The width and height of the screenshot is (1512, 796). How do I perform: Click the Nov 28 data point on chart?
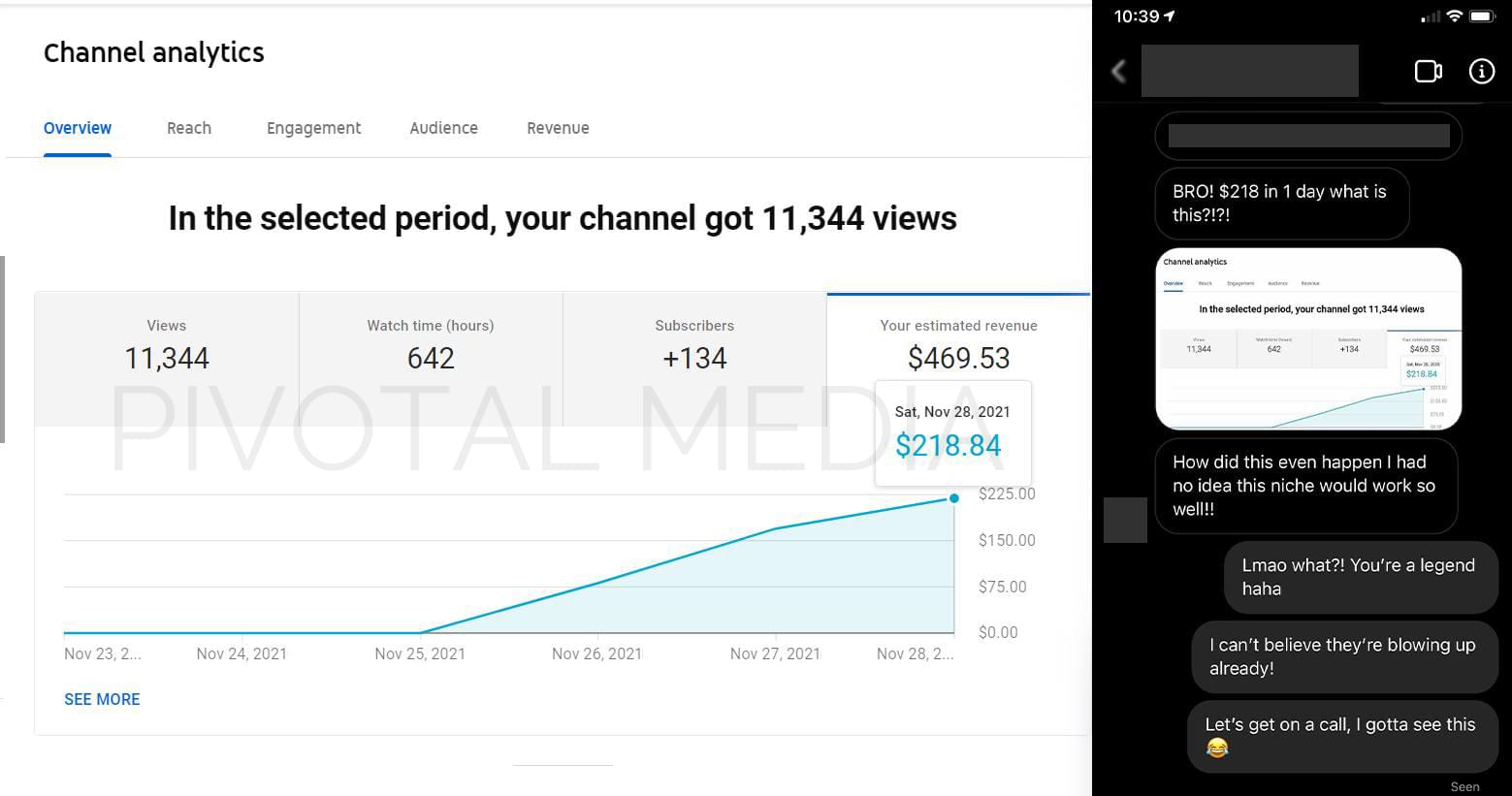tap(954, 498)
